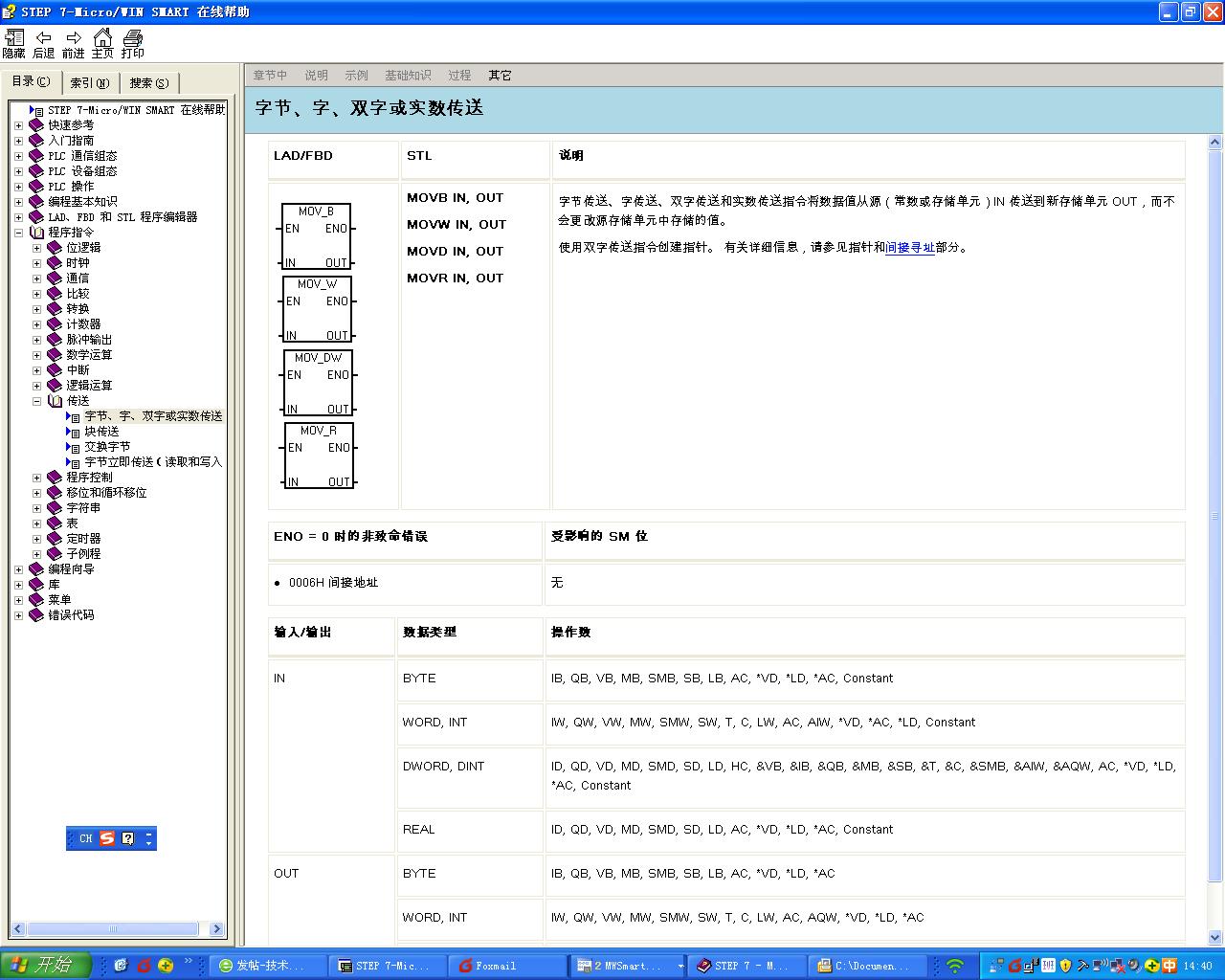Click the open-book icon beside 程序指令
Image resolution: width=1225 pixels, height=980 pixels.
(x=36, y=233)
